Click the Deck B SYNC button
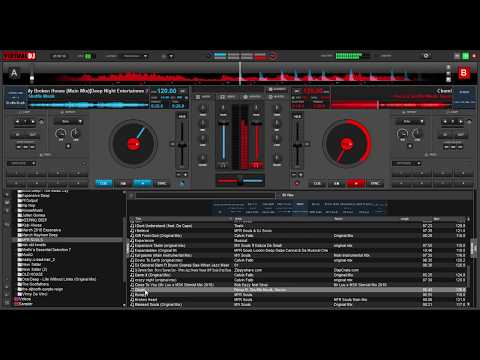Image resolution: width=480 pixels, height=360 pixels. tap(375, 183)
